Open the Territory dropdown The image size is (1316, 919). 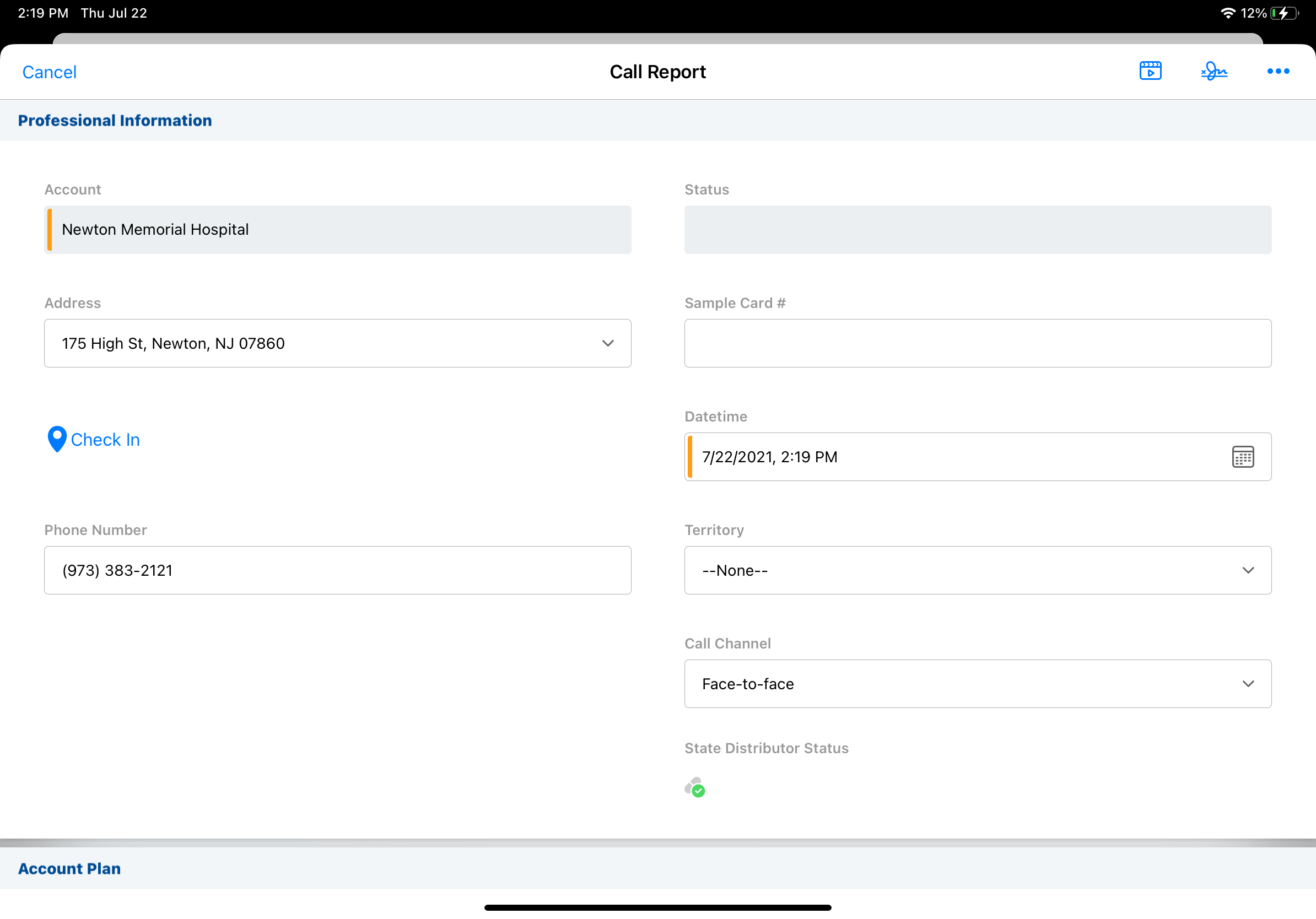point(1248,570)
